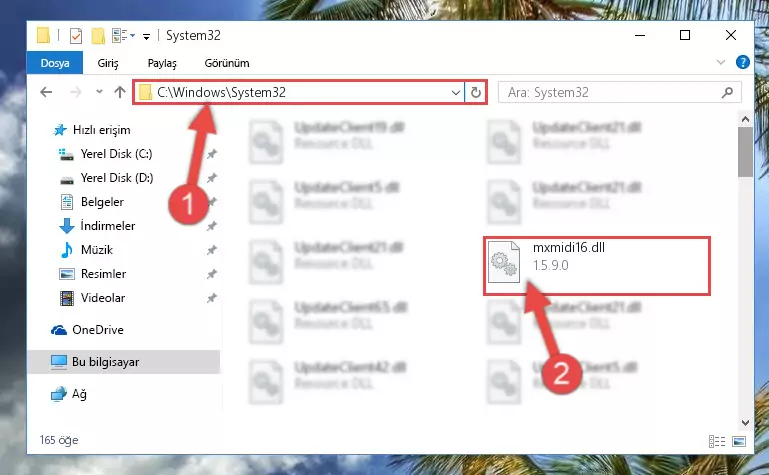The height and width of the screenshot is (475, 769).
Task: Go up one folder level arrow
Action: point(120,92)
